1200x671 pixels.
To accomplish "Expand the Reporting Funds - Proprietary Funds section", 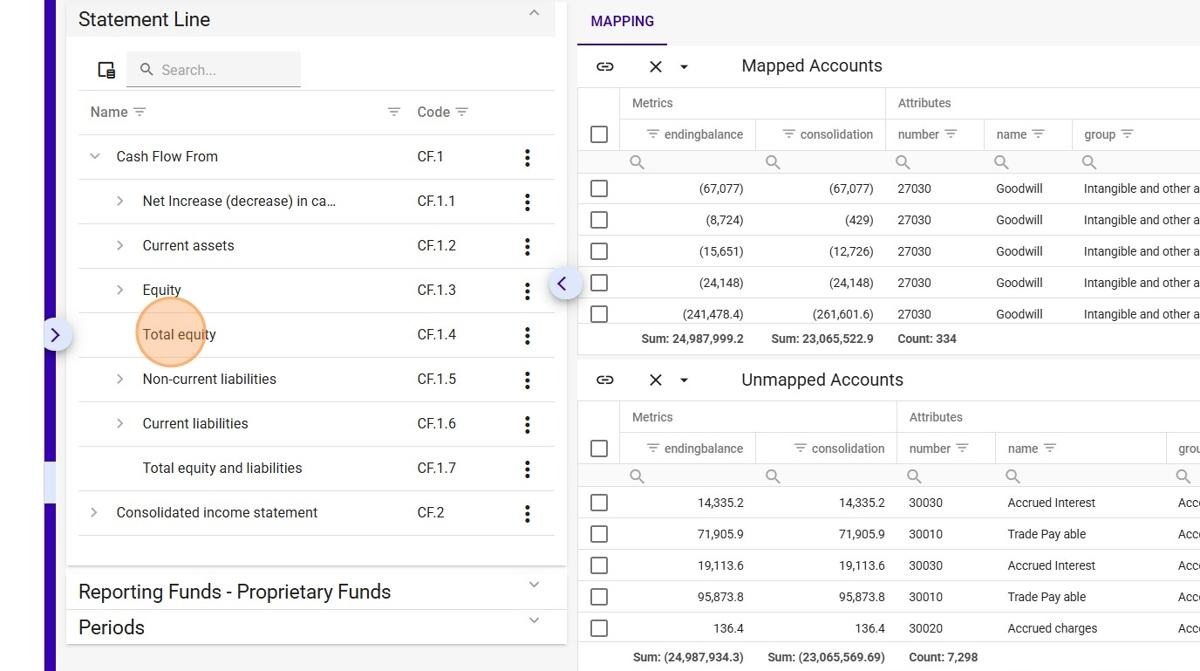I will click(x=533, y=584).
